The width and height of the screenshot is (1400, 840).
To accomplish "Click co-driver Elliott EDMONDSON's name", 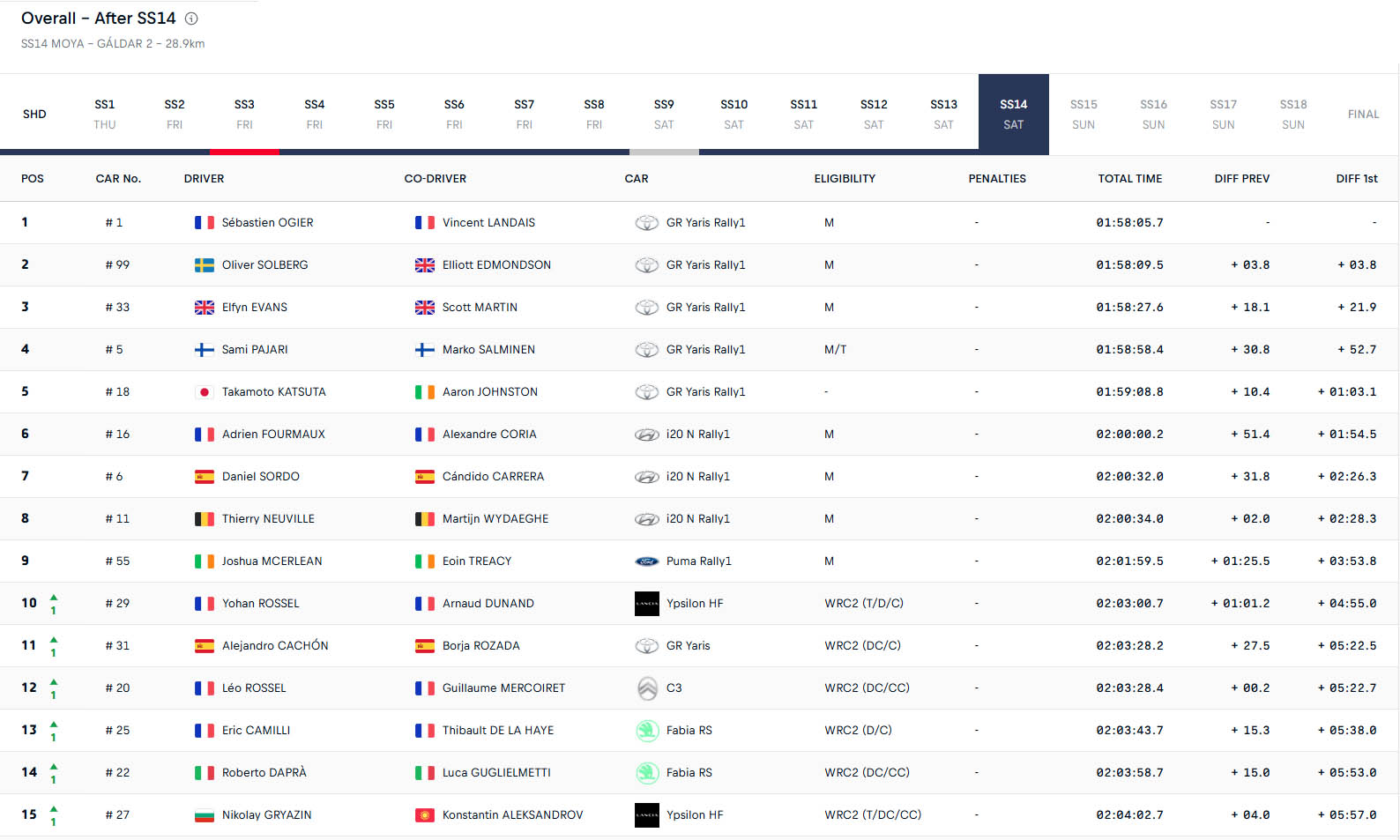I will (x=496, y=265).
